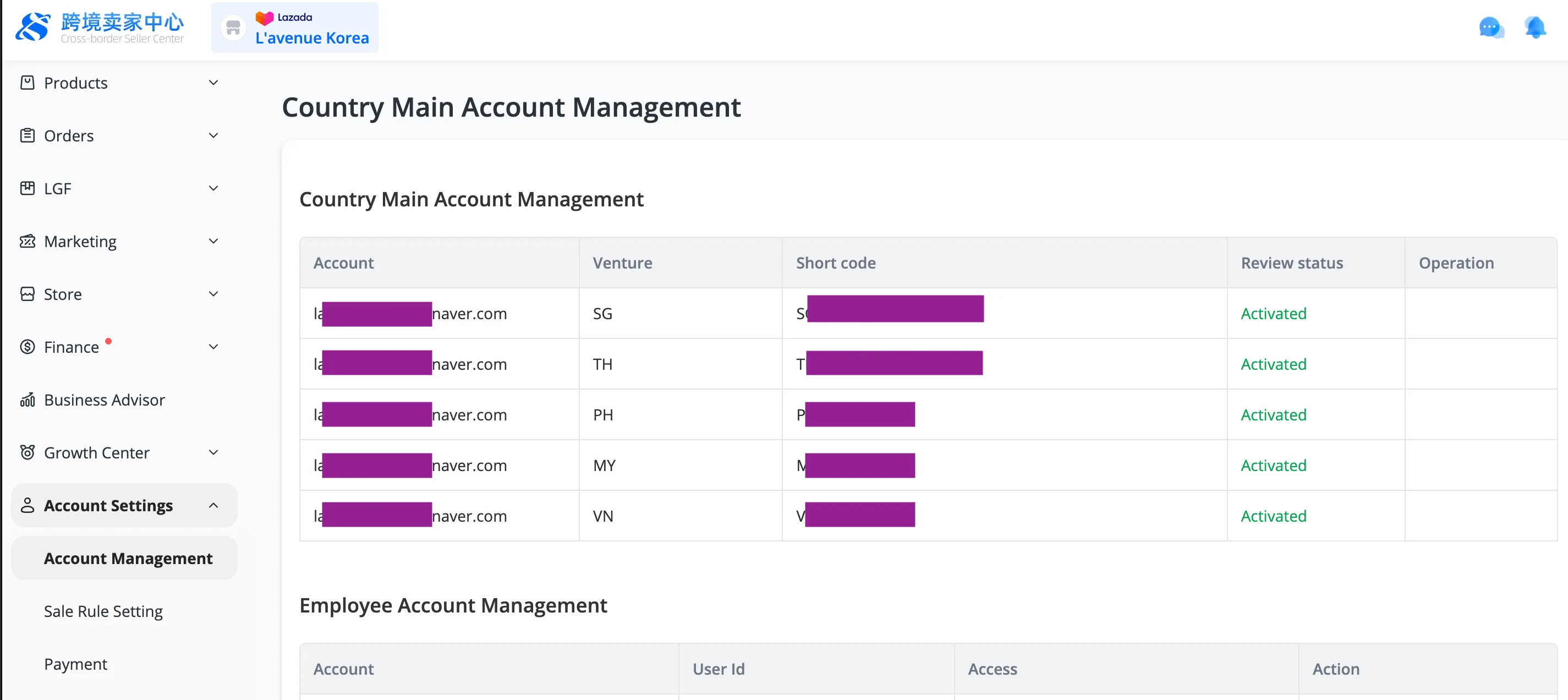Open the L'avenue Korea store selector
Image resolution: width=1568 pixels, height=700 pixels.
[x=294, y=28]
